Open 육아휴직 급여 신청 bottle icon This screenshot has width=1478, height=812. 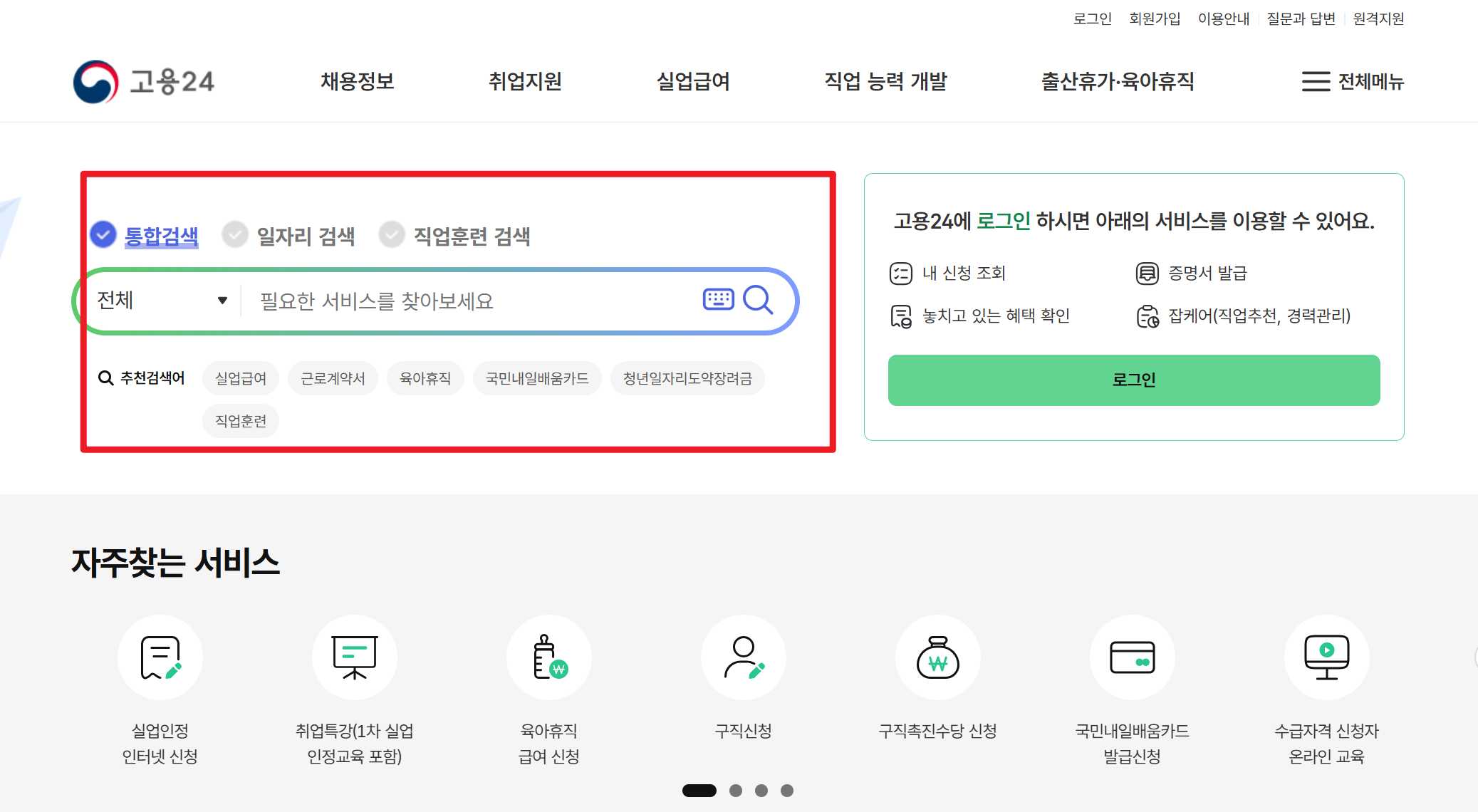pyautogui.click(x=548, y=657)
